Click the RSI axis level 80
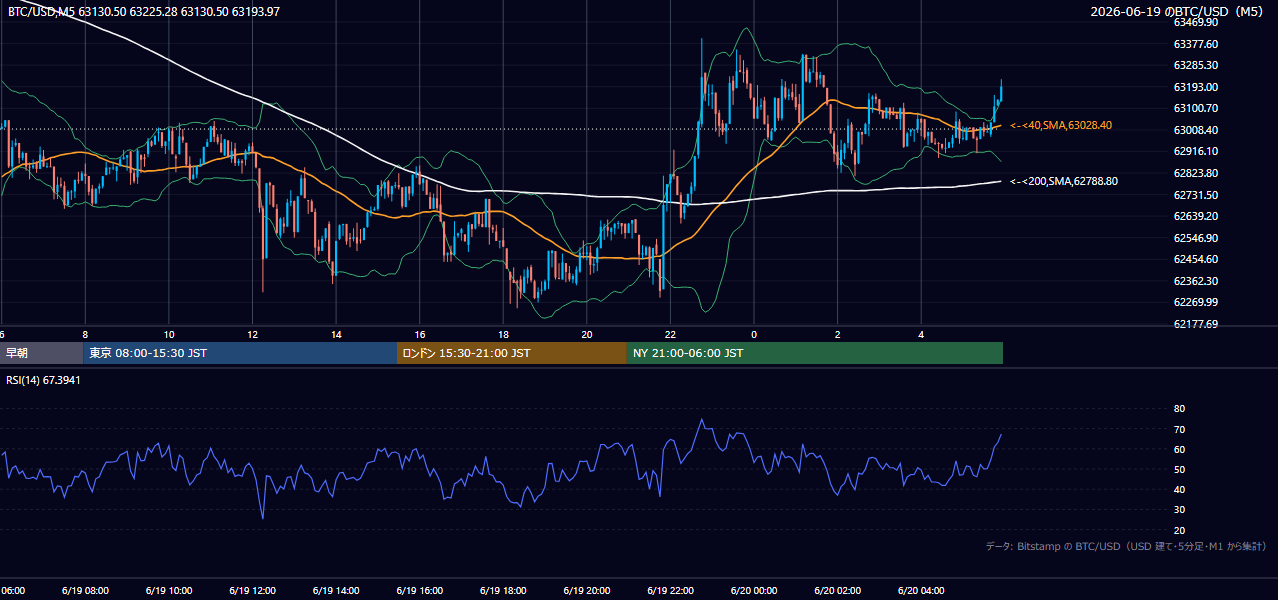 point(1179,409)
